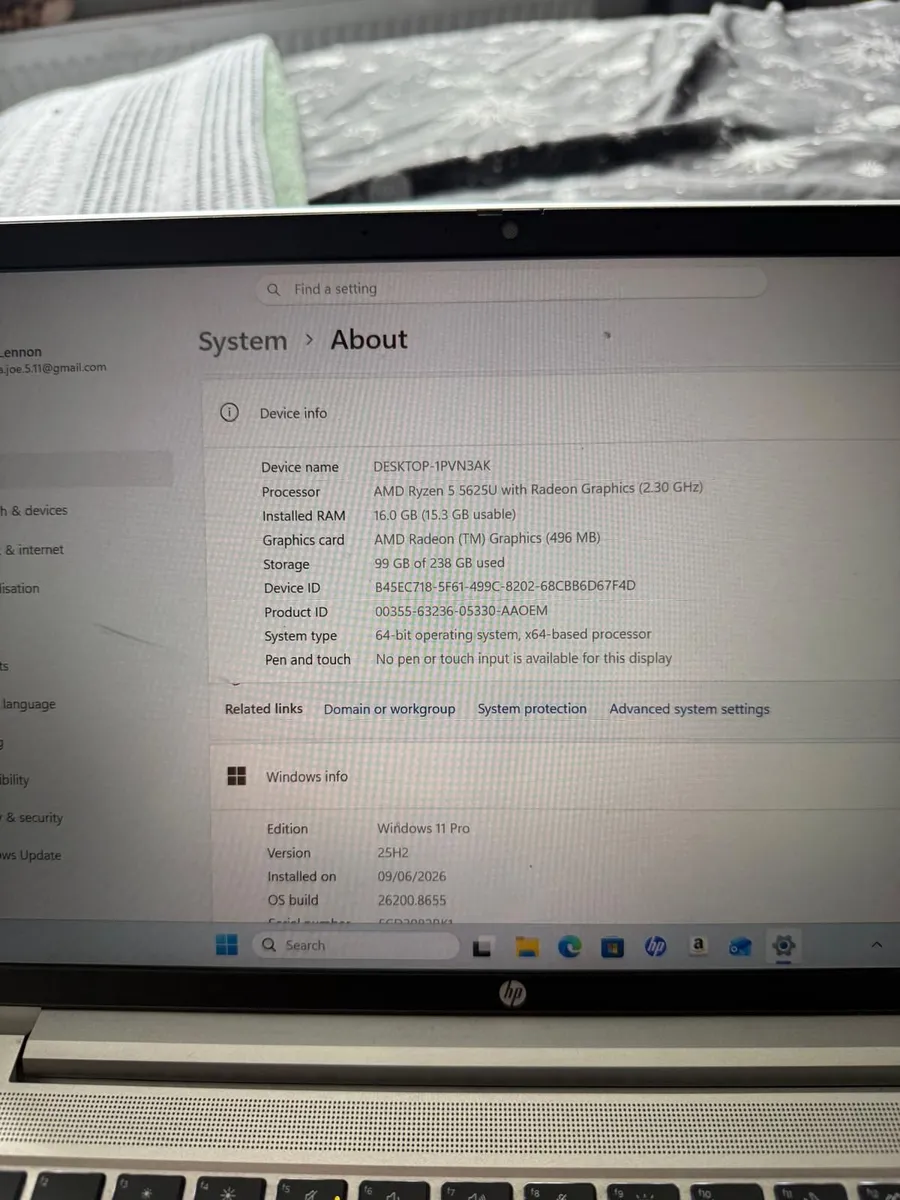Open Domain or workgroup link

click(x=389, y=709)
